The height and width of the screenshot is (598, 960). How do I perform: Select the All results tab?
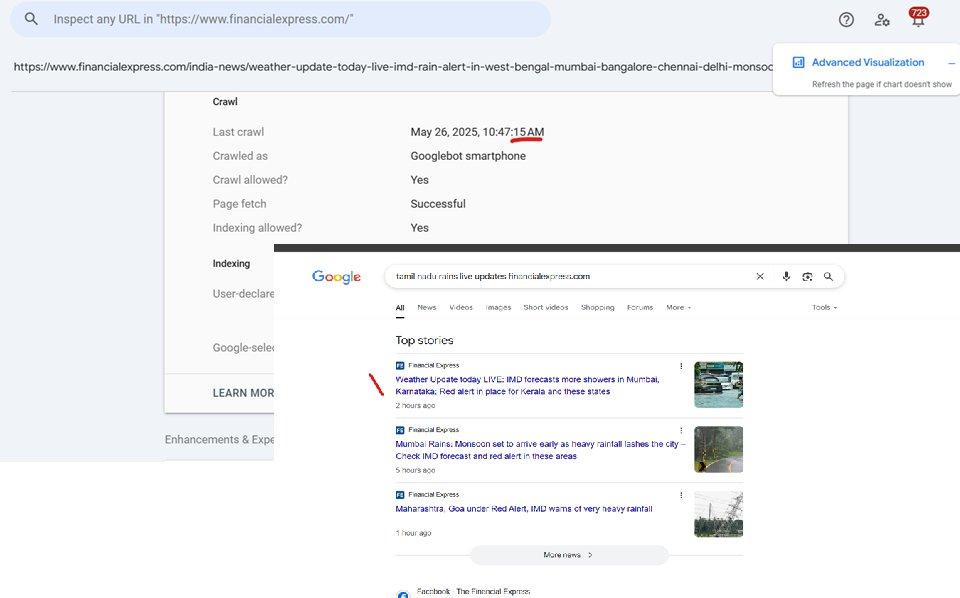pyautogui.click(x=400, y=308)
